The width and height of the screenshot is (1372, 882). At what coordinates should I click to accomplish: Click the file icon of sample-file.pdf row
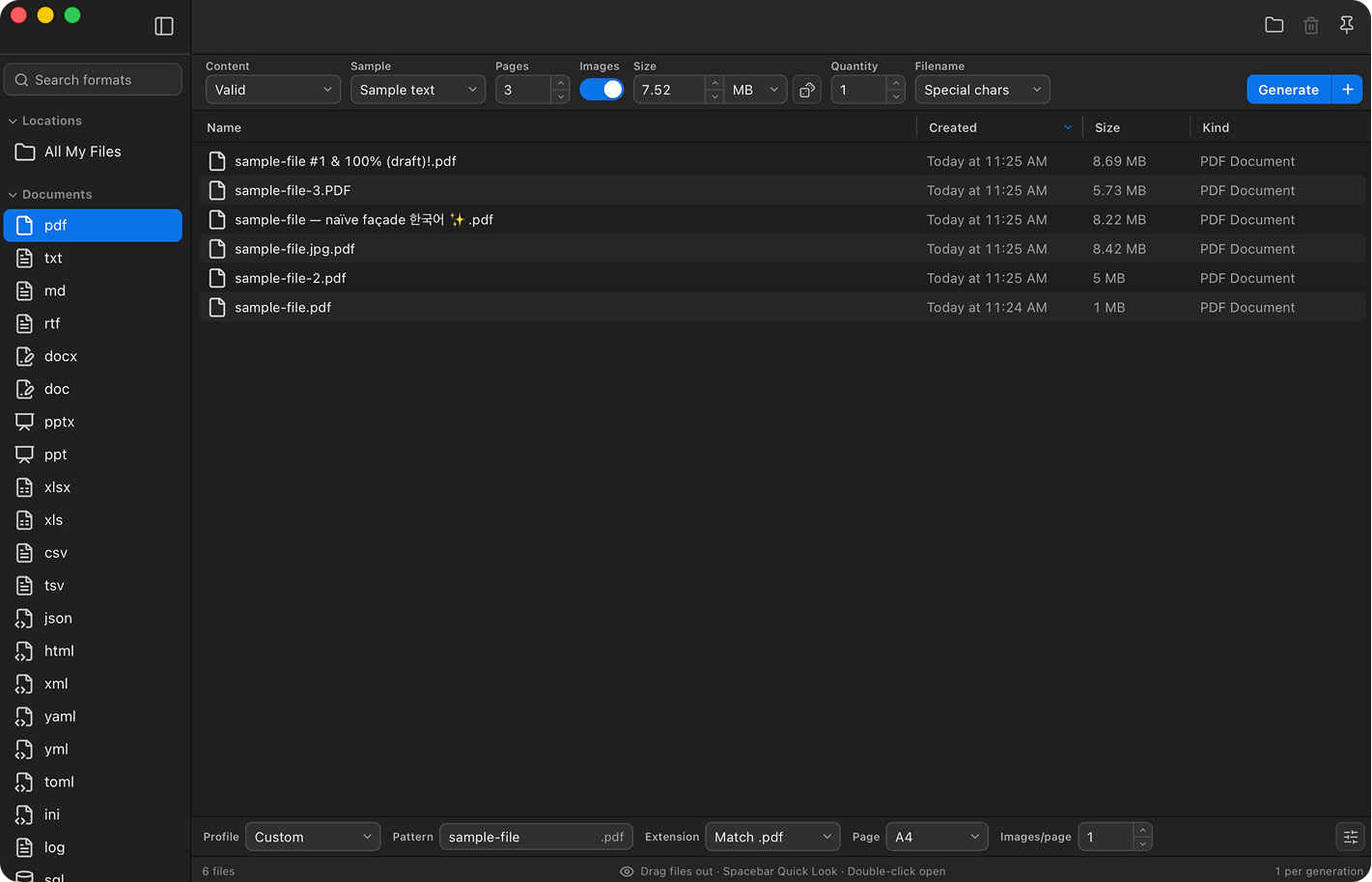click(x=217, y=307)
